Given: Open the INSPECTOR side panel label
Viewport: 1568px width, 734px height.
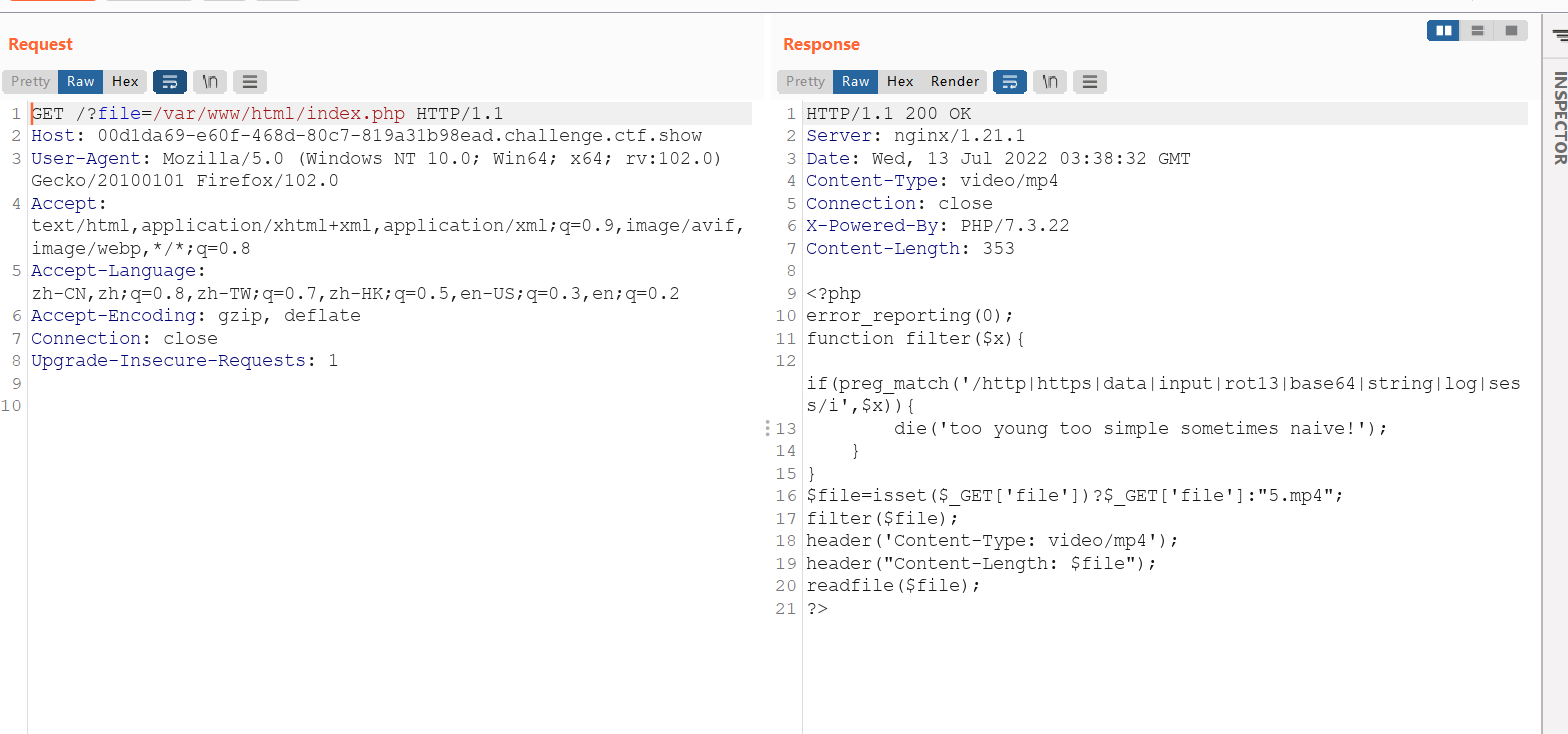Looking at the screenshot, I should pos(1559,117).
